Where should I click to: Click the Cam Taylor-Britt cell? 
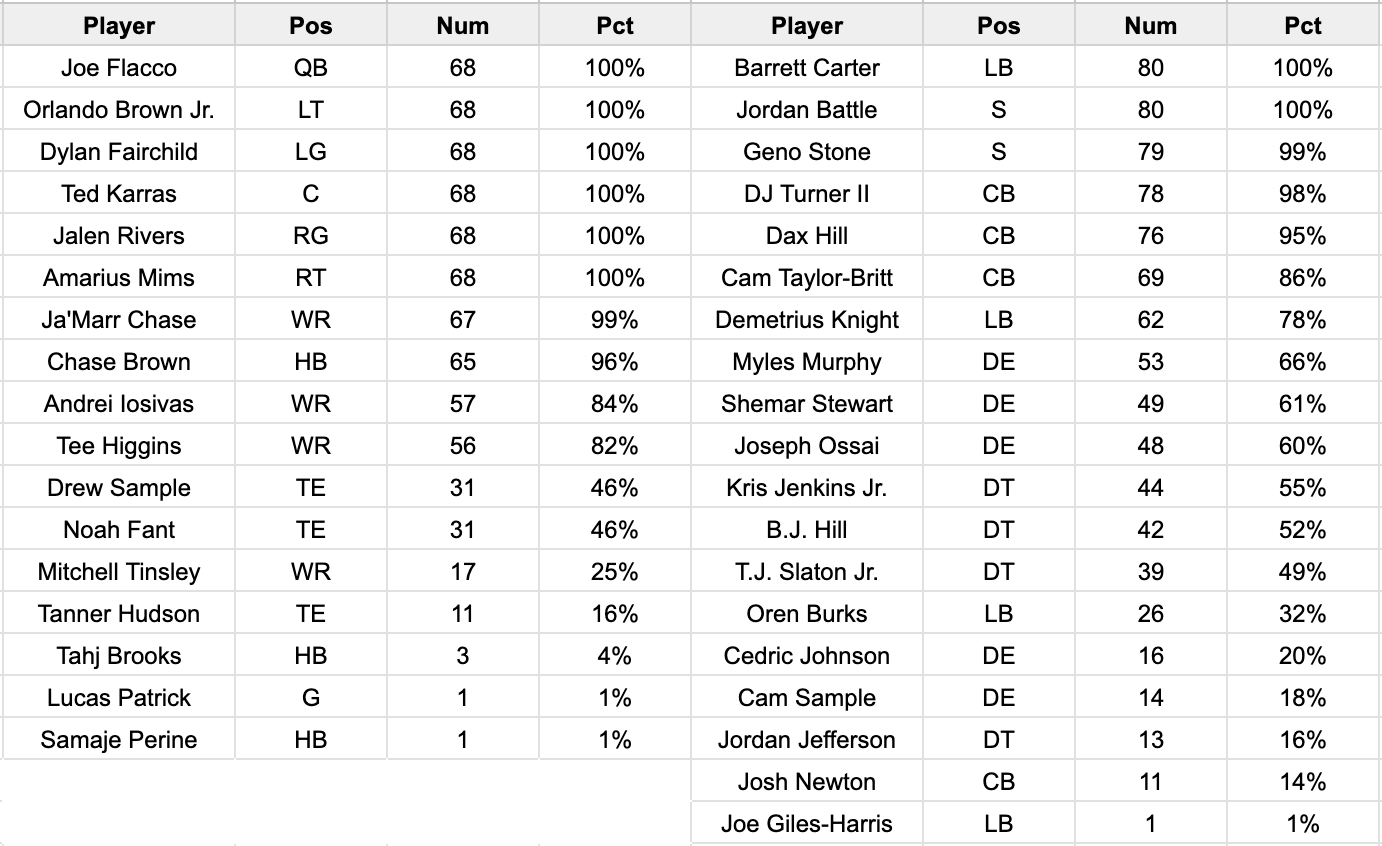point(806,278)
